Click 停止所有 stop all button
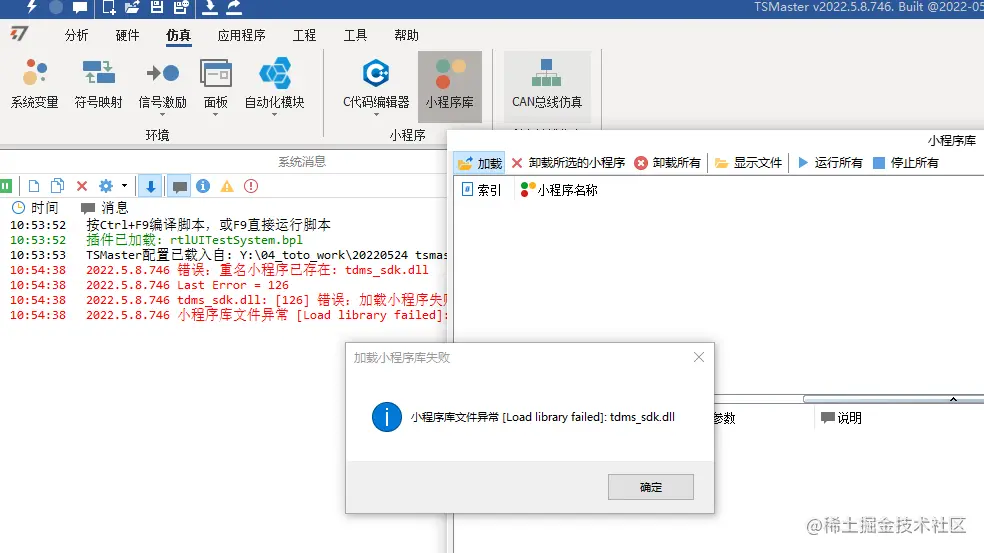 pyautogui.click(x=906, y=163)
